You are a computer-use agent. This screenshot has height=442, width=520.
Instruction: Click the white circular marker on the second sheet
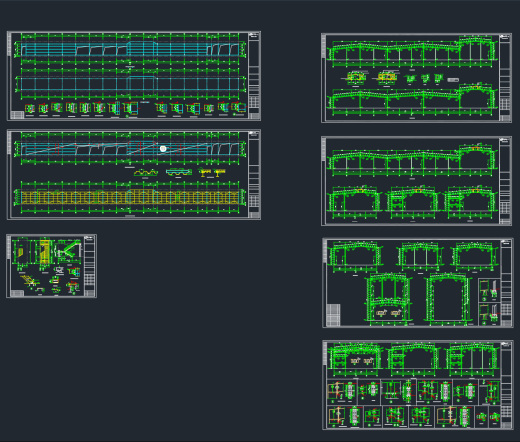pyautogui.click(x=163, y=149)
